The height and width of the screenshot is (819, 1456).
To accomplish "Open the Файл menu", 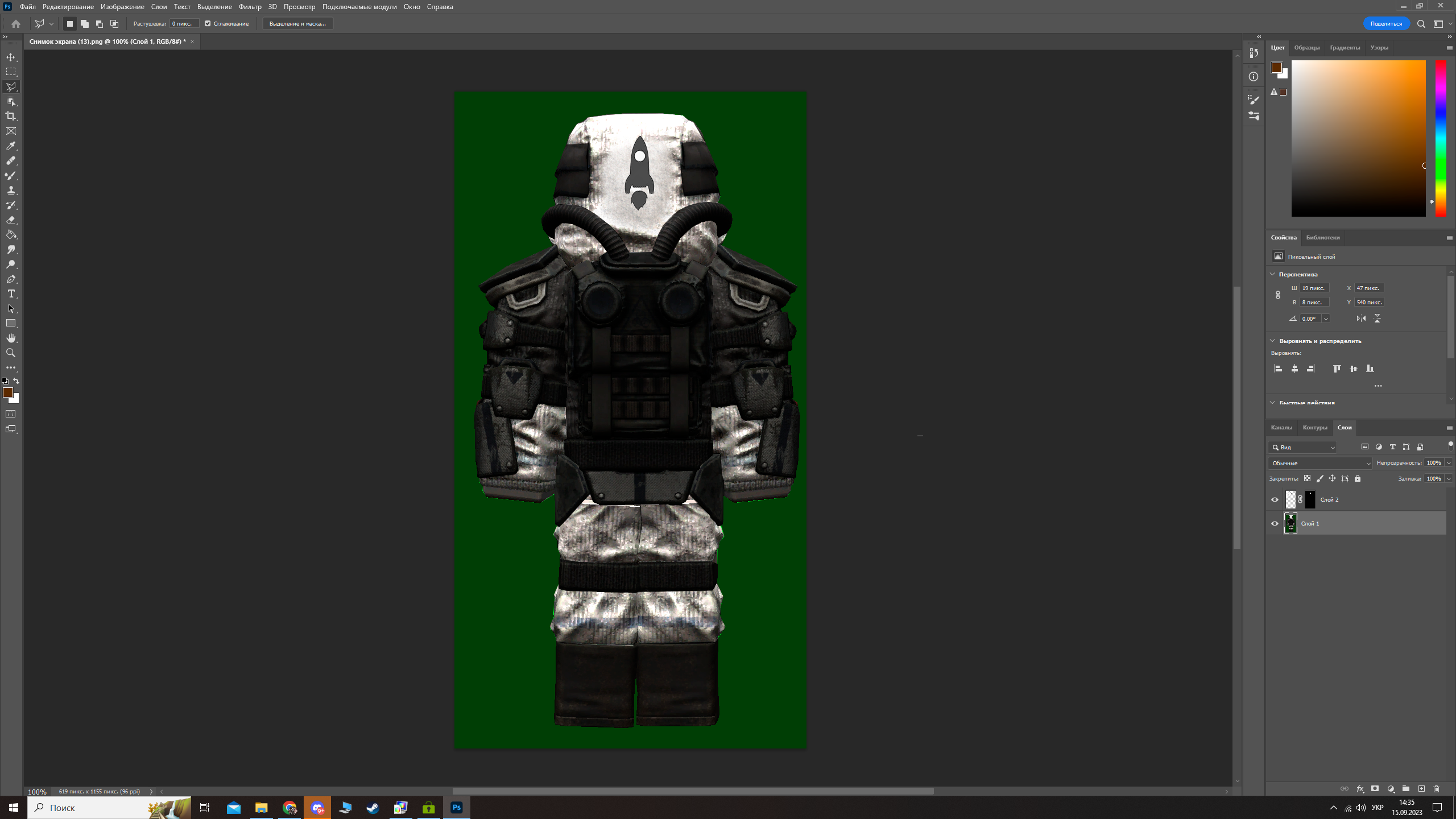I will (x=27, y=7).
